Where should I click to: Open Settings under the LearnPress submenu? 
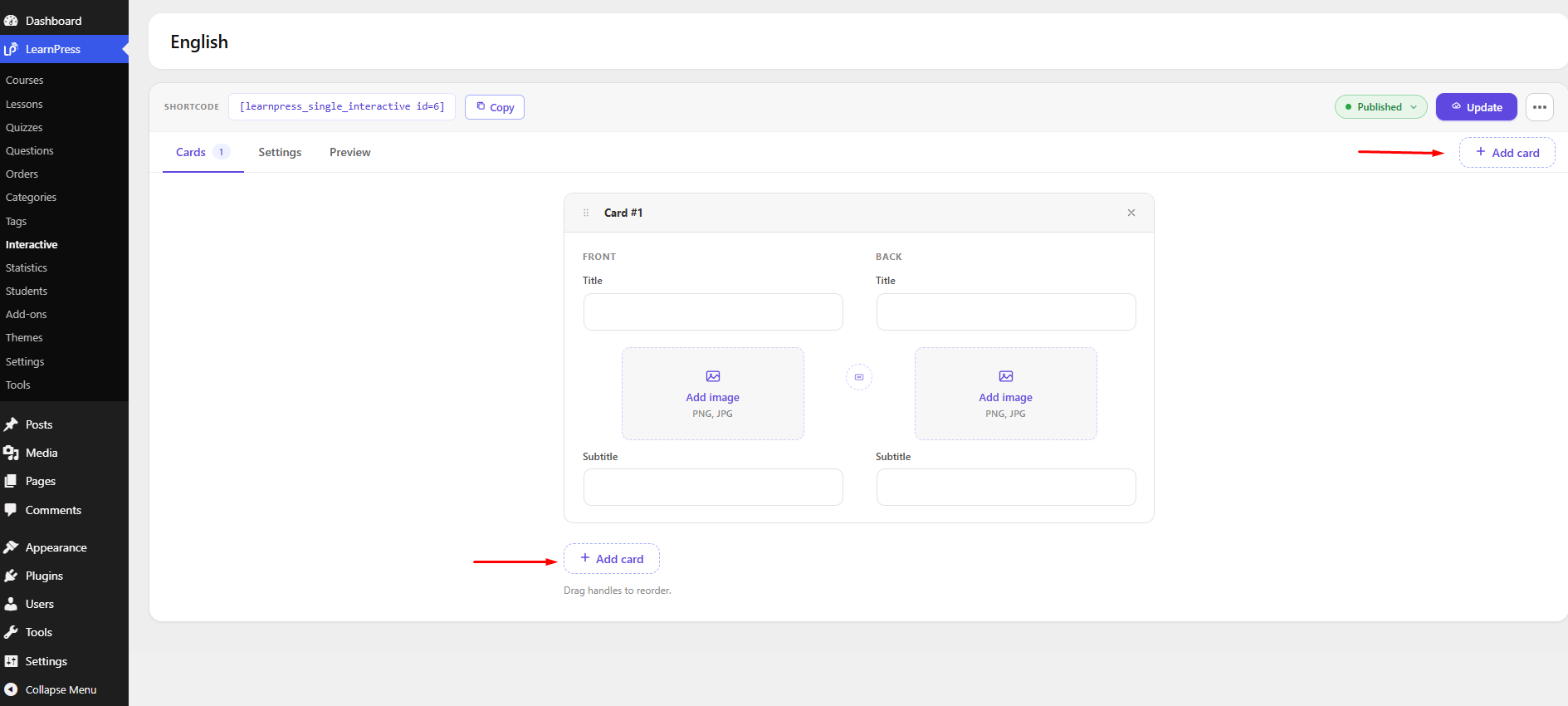coord(25,361)
